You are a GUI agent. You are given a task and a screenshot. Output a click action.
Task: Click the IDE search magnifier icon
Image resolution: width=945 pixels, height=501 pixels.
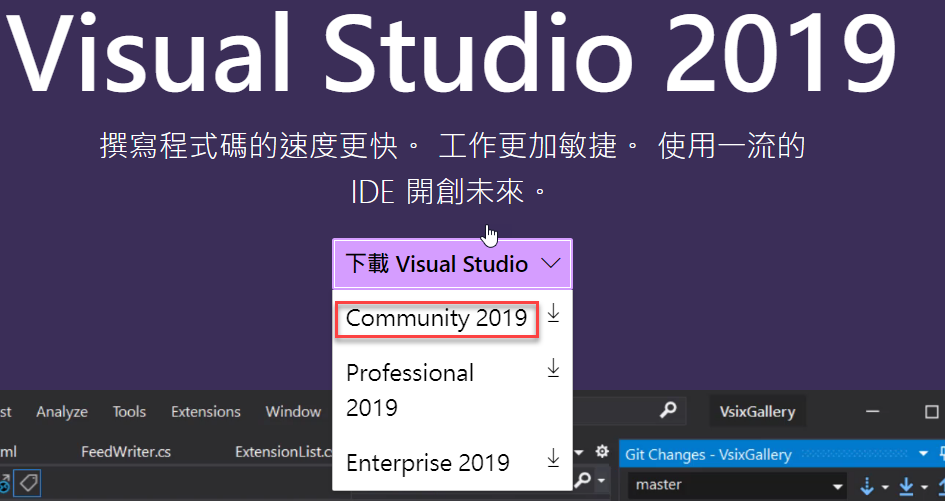(x=668, y=411)
